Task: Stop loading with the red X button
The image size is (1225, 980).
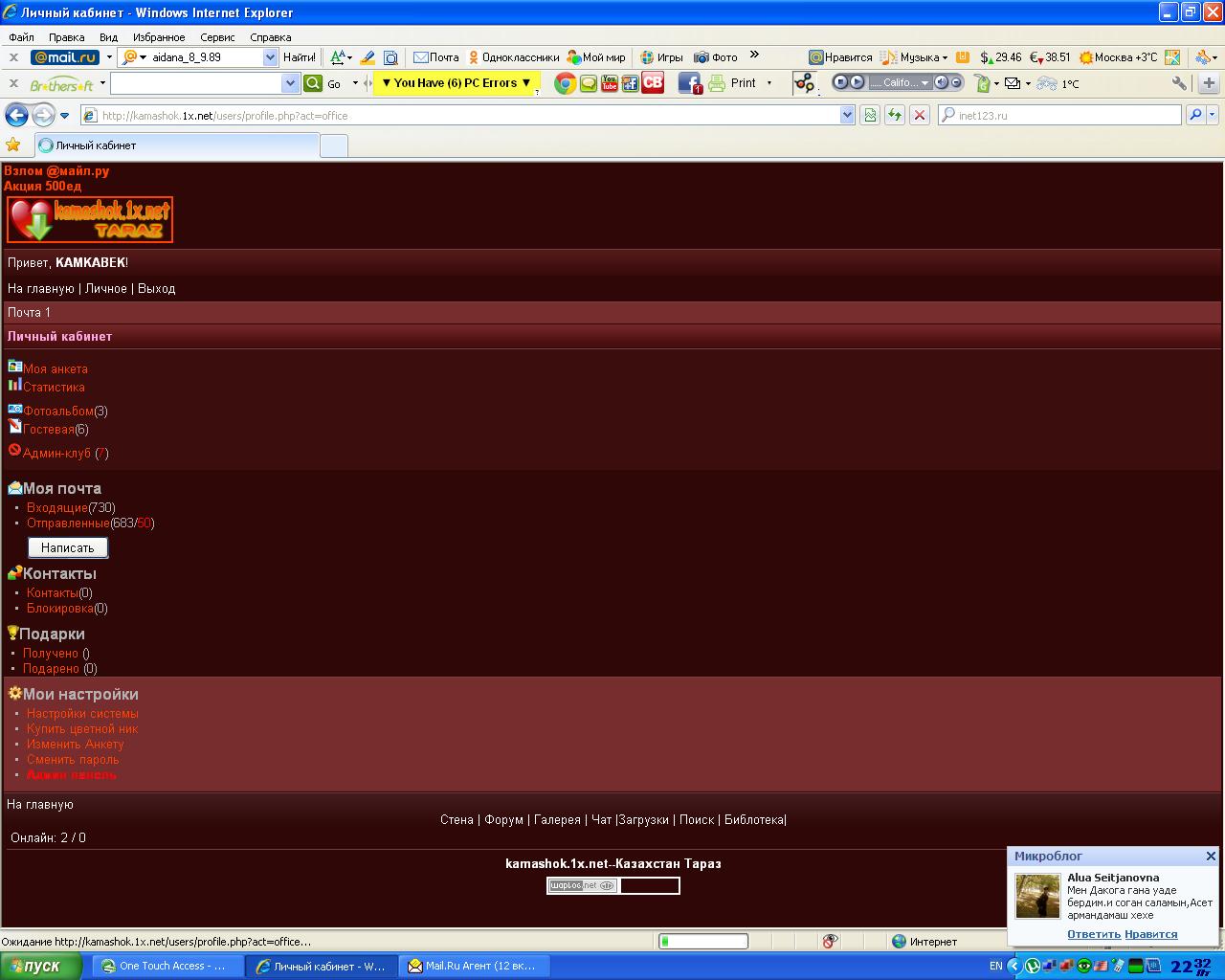Action: pos(920,116)
